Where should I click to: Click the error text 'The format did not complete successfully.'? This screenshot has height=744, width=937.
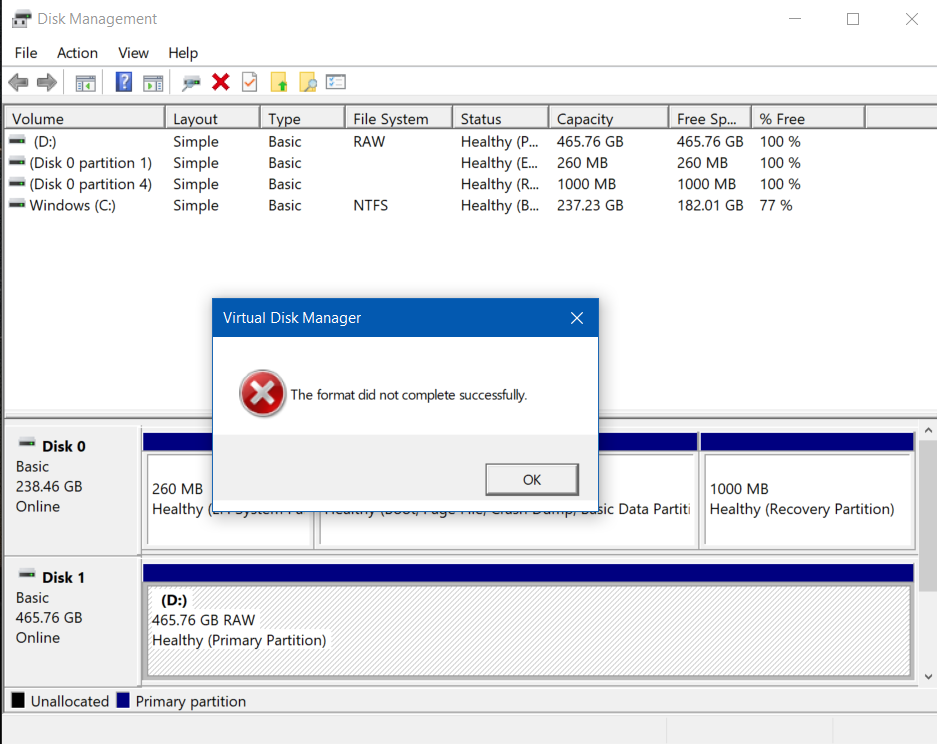click(409, 395)
